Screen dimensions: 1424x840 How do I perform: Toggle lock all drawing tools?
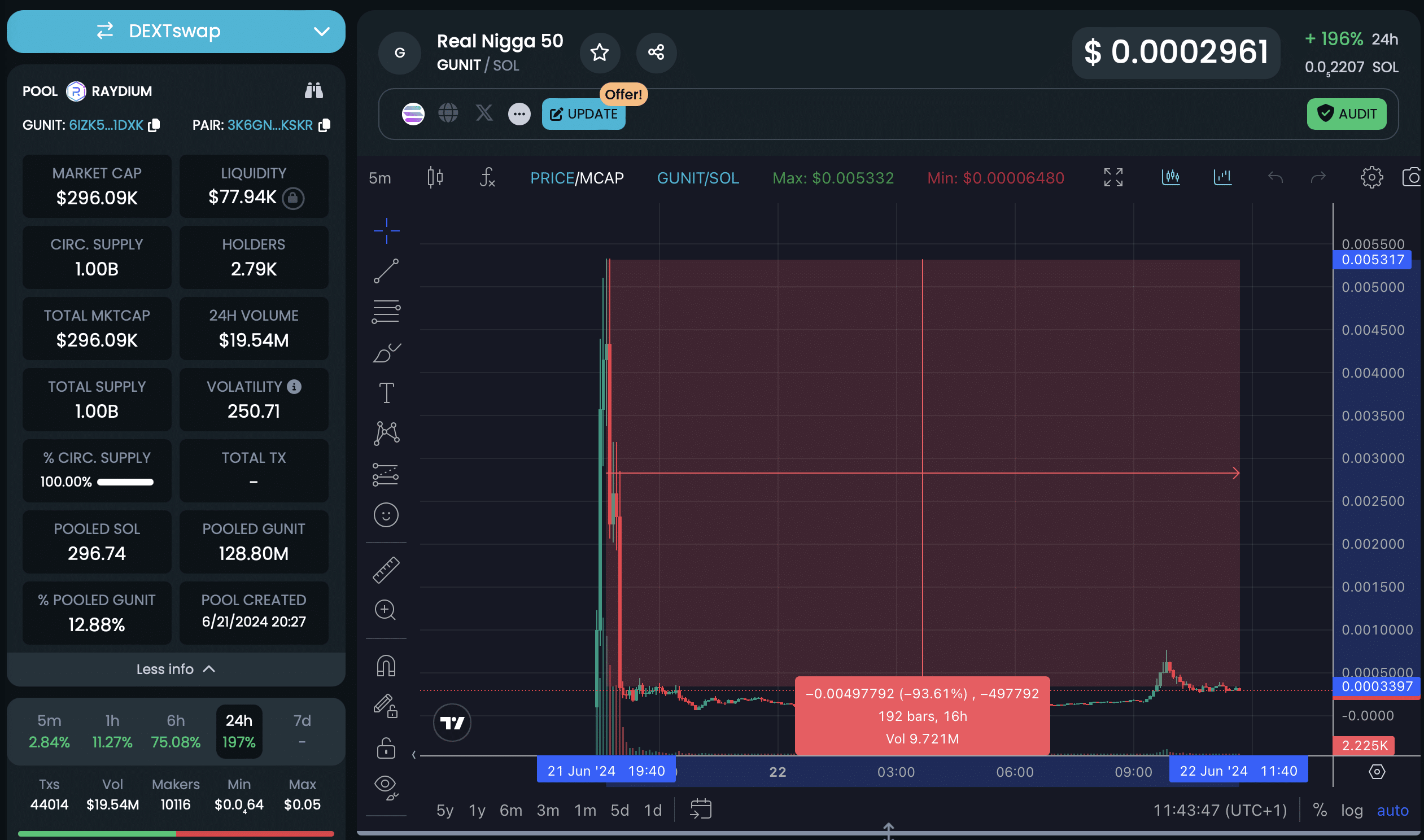[387, 748]
